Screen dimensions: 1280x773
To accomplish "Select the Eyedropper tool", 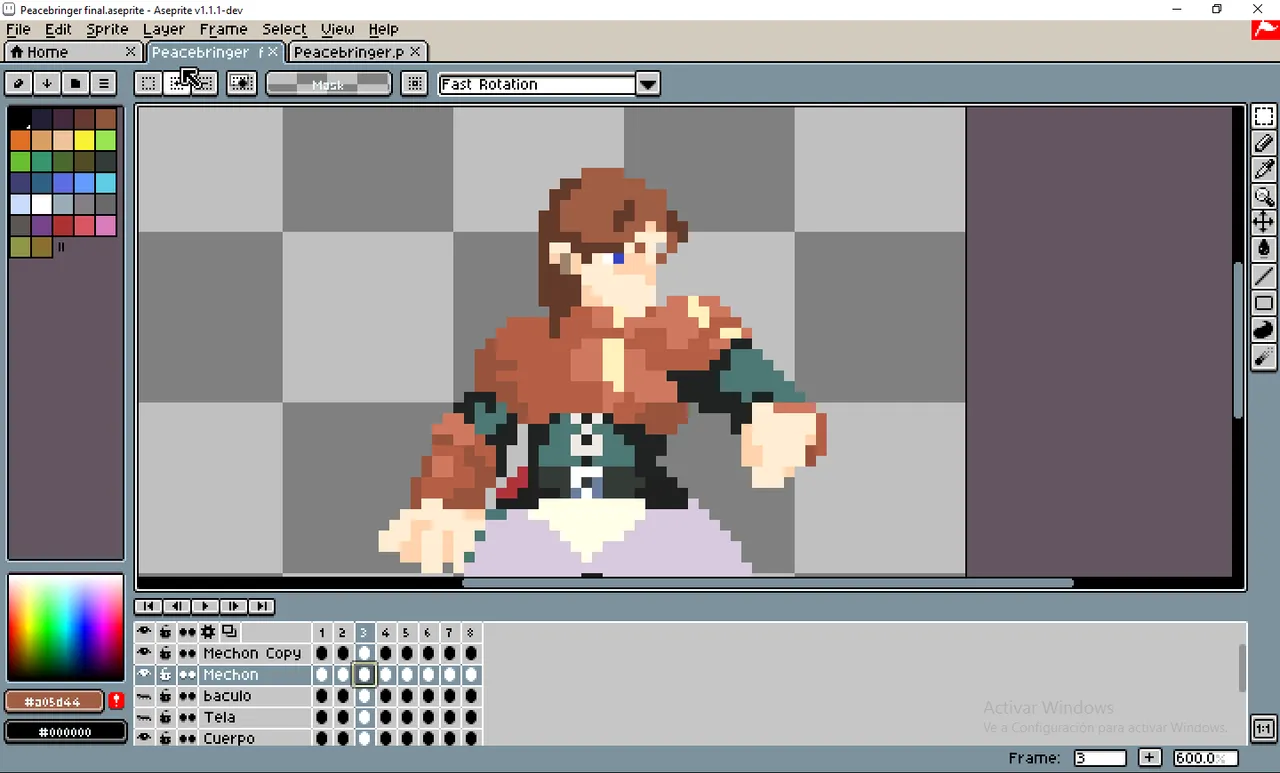I will [x=1263, y=169].
